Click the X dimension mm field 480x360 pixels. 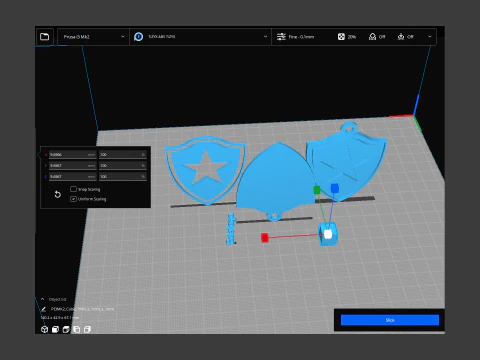coord(73,155)
